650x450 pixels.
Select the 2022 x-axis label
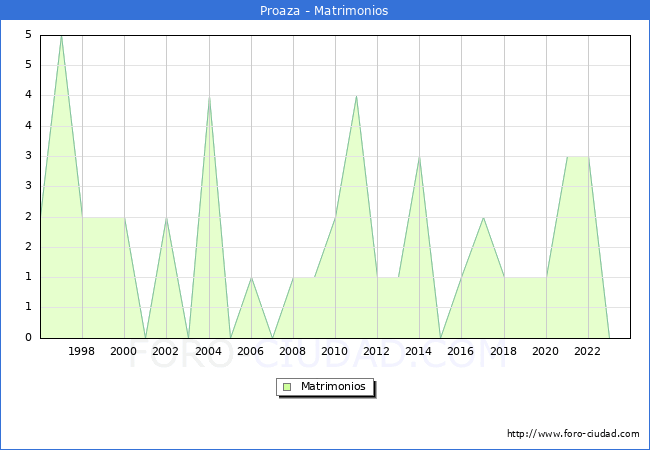[587, 351]
